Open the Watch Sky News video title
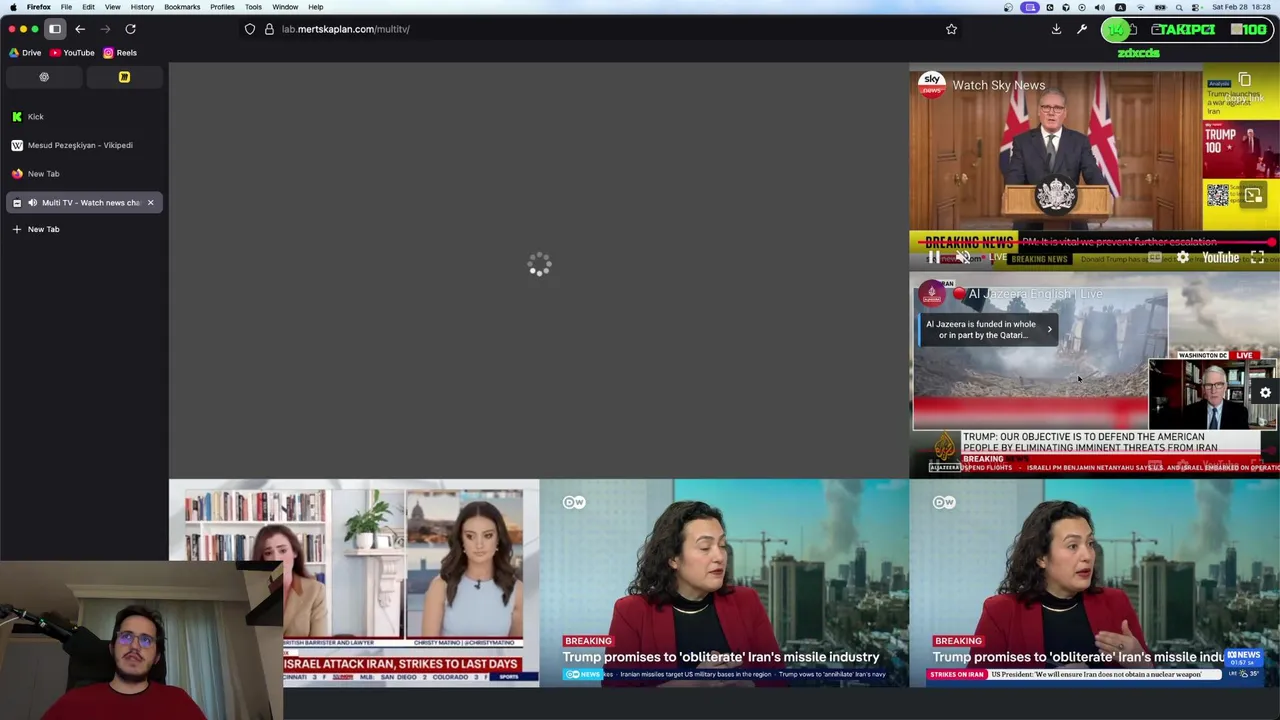 coord(999,85)
